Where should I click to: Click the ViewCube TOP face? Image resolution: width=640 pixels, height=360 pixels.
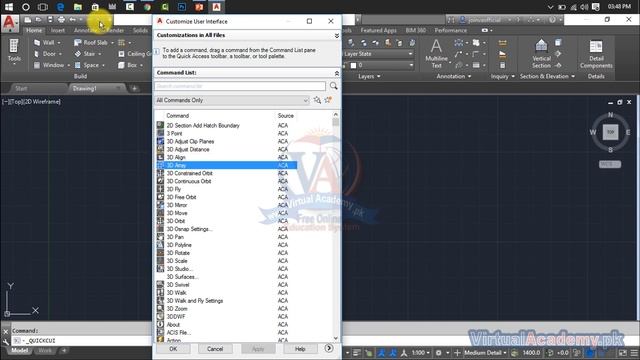click(611, 132)
